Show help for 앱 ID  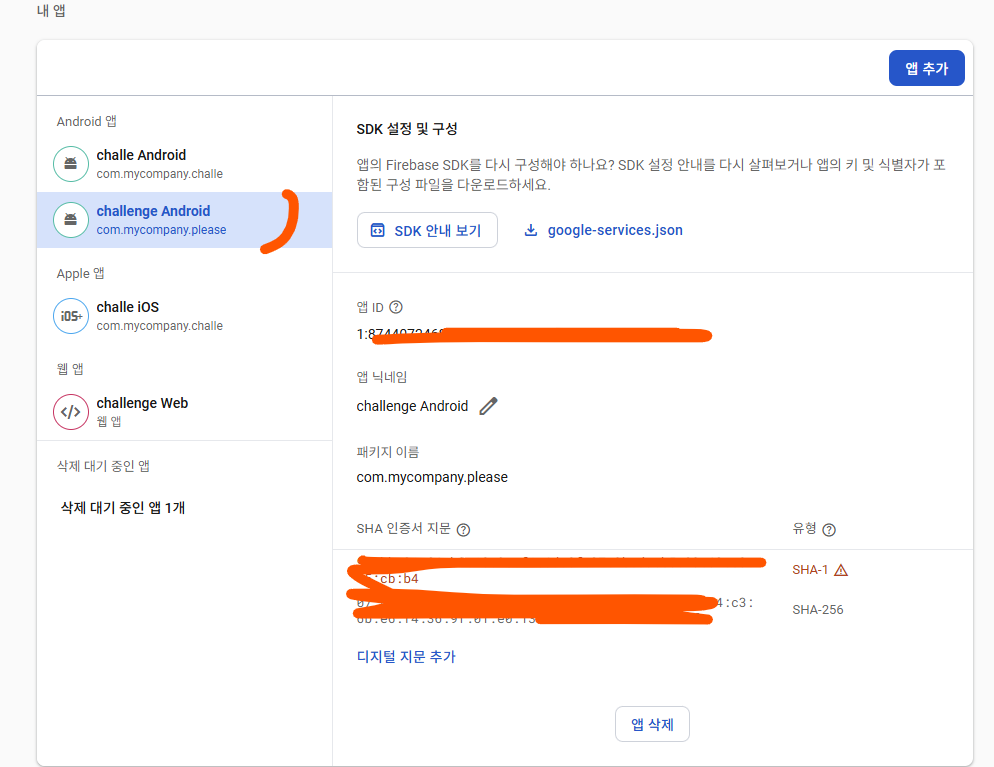point(396,307)
